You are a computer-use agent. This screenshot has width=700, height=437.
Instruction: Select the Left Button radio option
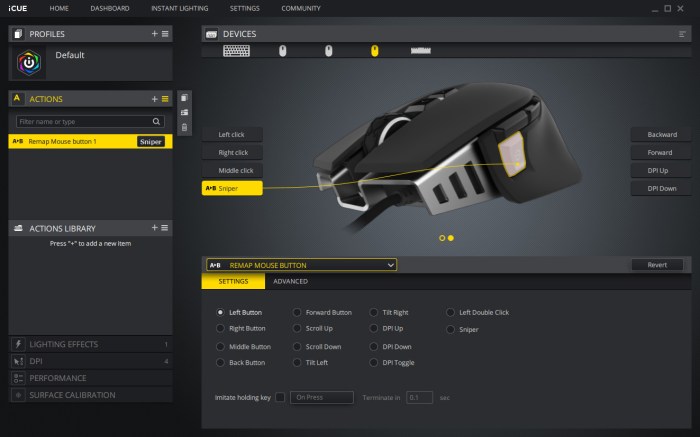coord(220,312)
